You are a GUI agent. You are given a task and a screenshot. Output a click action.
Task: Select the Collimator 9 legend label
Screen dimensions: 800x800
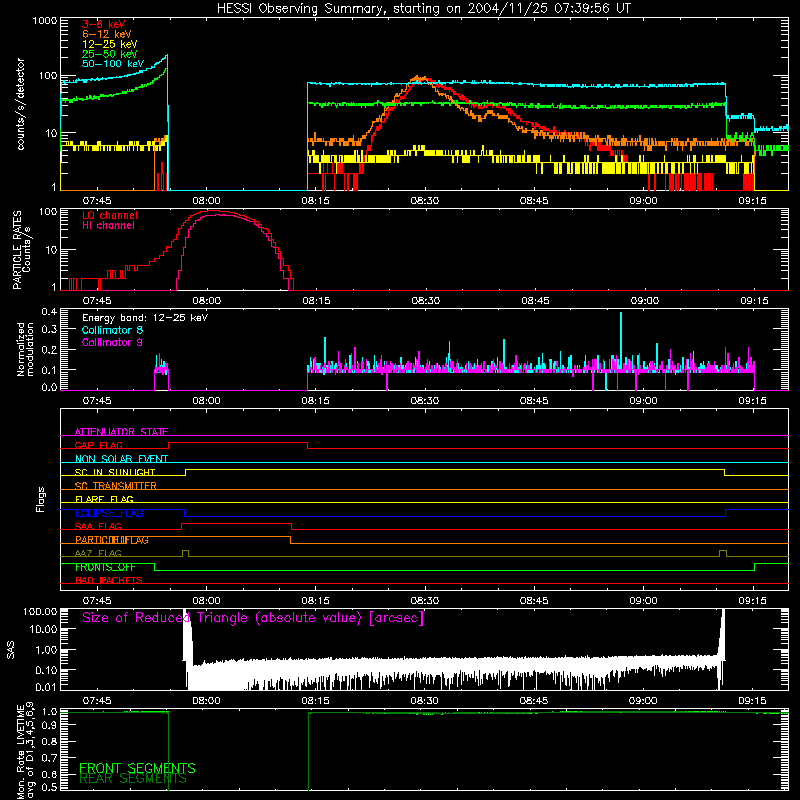click(x=112, y=342)
